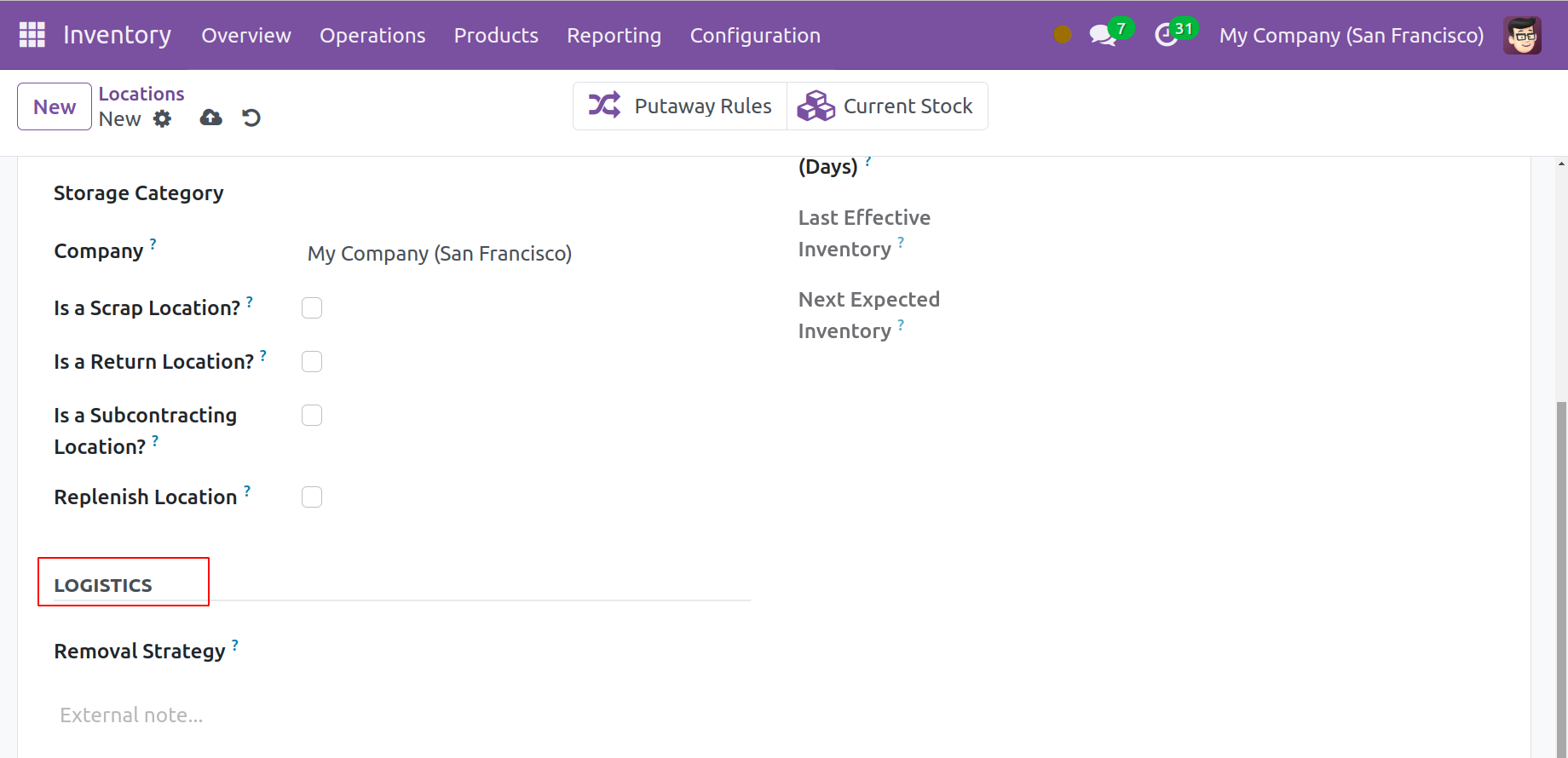Toggle the Replenish Location checkbox

point(312,497)
